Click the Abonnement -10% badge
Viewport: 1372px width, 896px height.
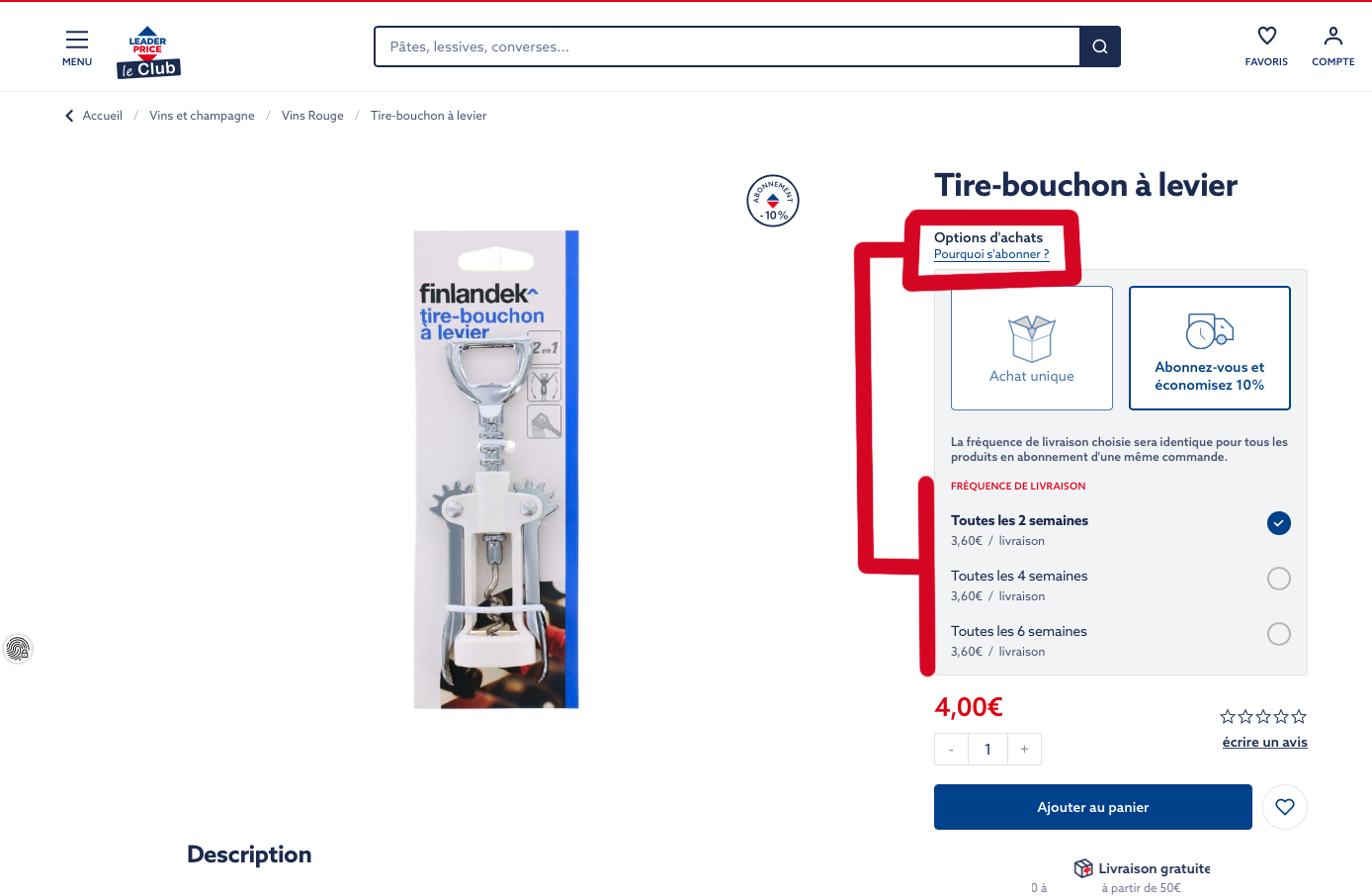[x=773, y=201]
